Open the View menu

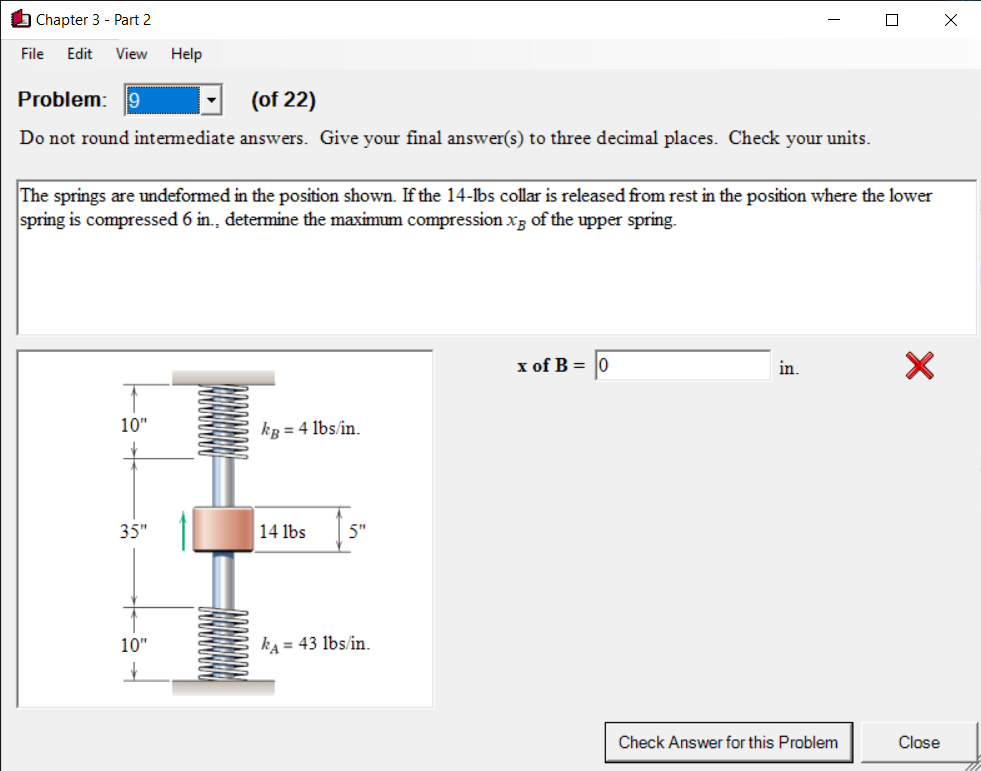point(130,54)
